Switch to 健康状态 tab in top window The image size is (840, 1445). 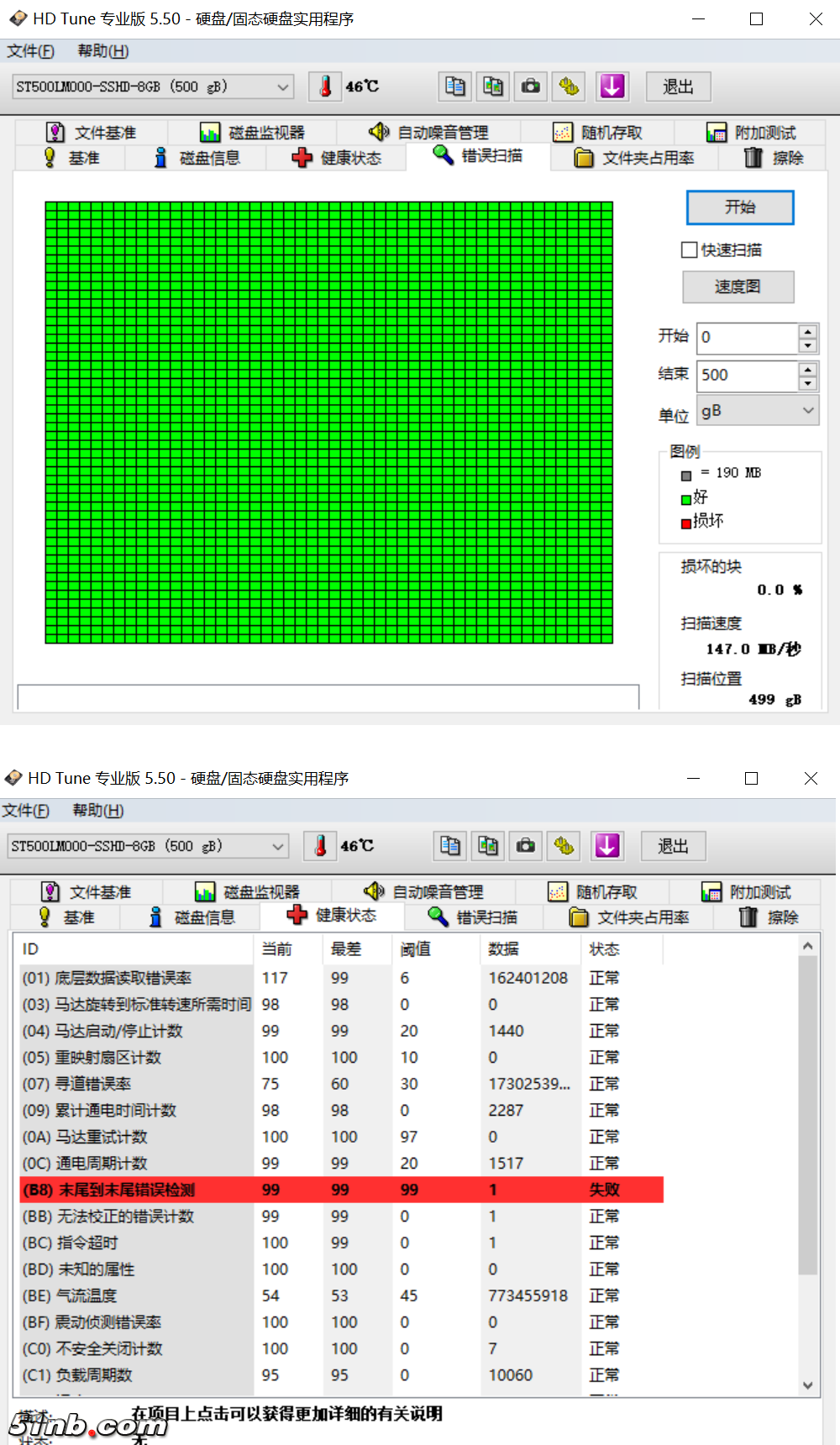click(336, 158)
